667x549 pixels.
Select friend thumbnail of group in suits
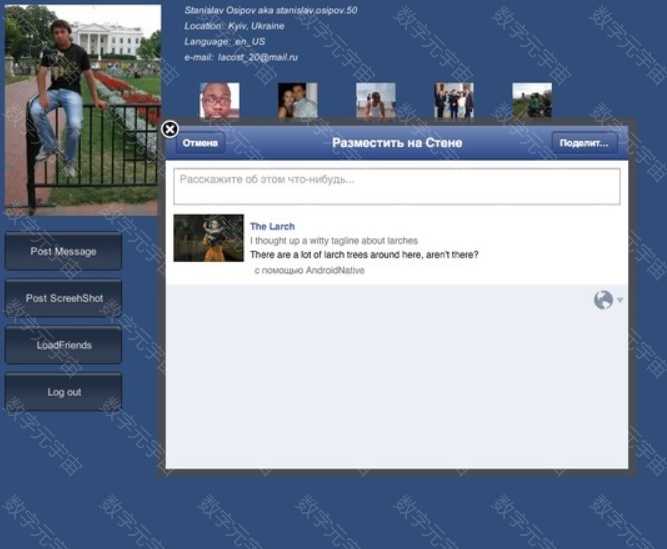click(453, 100)
